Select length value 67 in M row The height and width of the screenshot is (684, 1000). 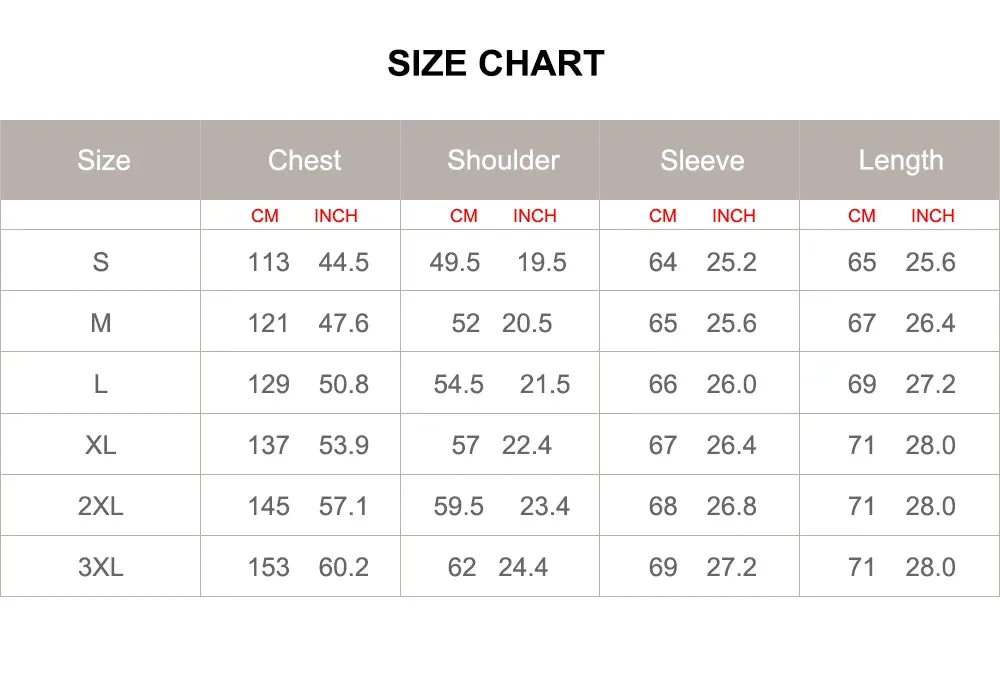click(861, 323)
